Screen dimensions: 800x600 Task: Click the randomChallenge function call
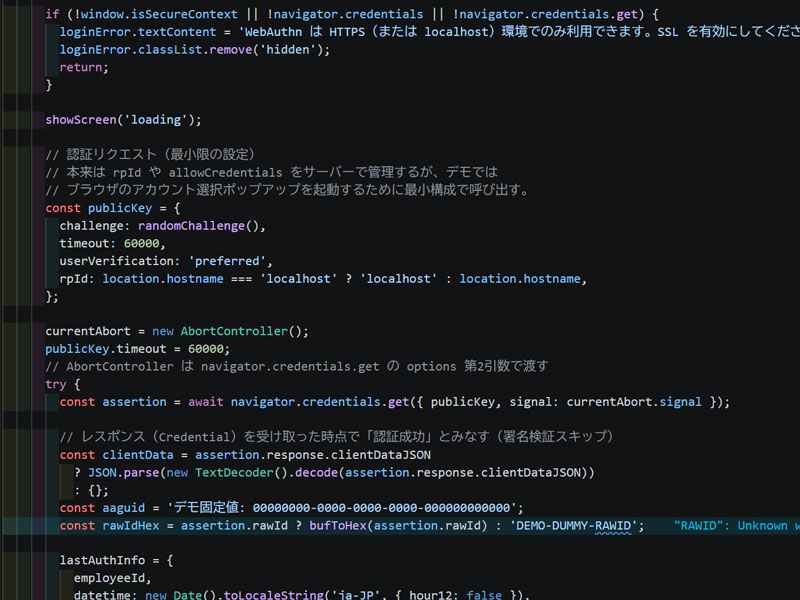(x=191, y=226)
